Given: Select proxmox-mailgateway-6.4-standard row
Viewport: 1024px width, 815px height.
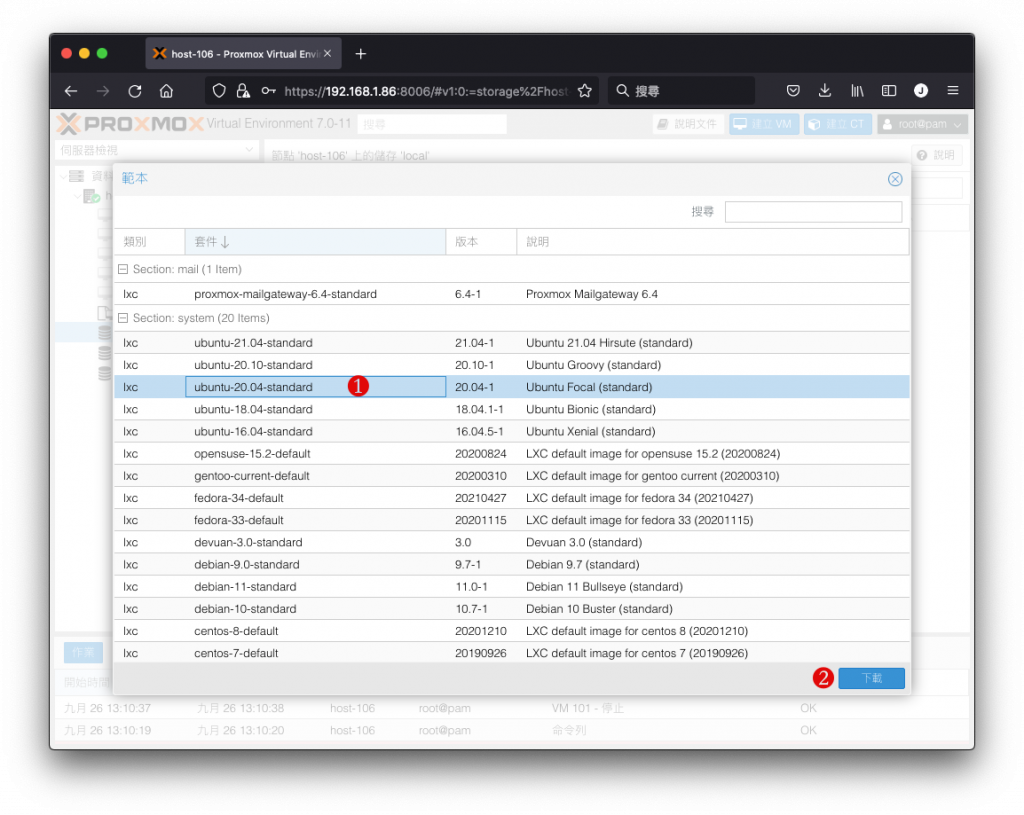Looking at the screenshot, I should tap(511, 294).
